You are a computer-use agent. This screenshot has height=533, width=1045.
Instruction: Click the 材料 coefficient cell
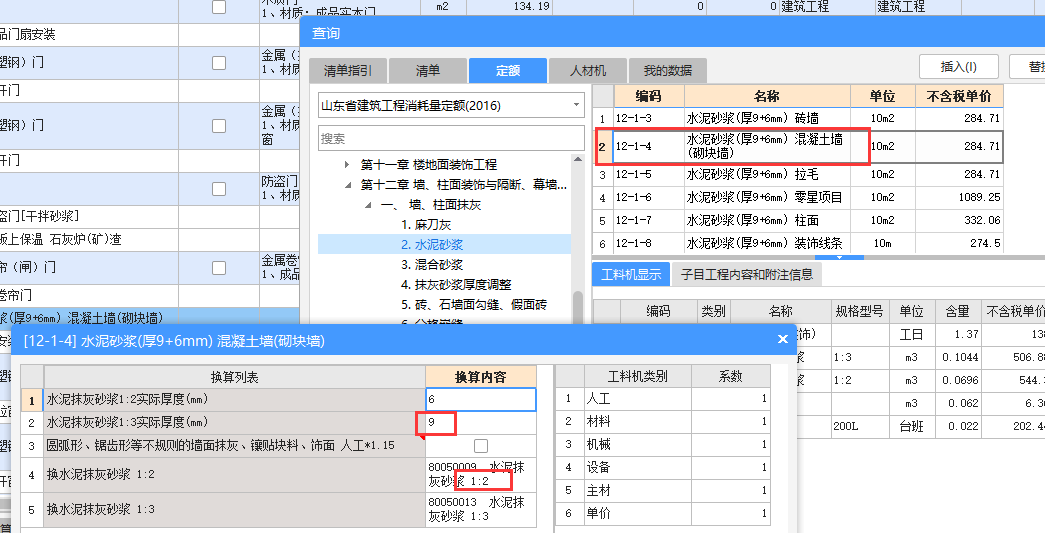click(730, 422)
